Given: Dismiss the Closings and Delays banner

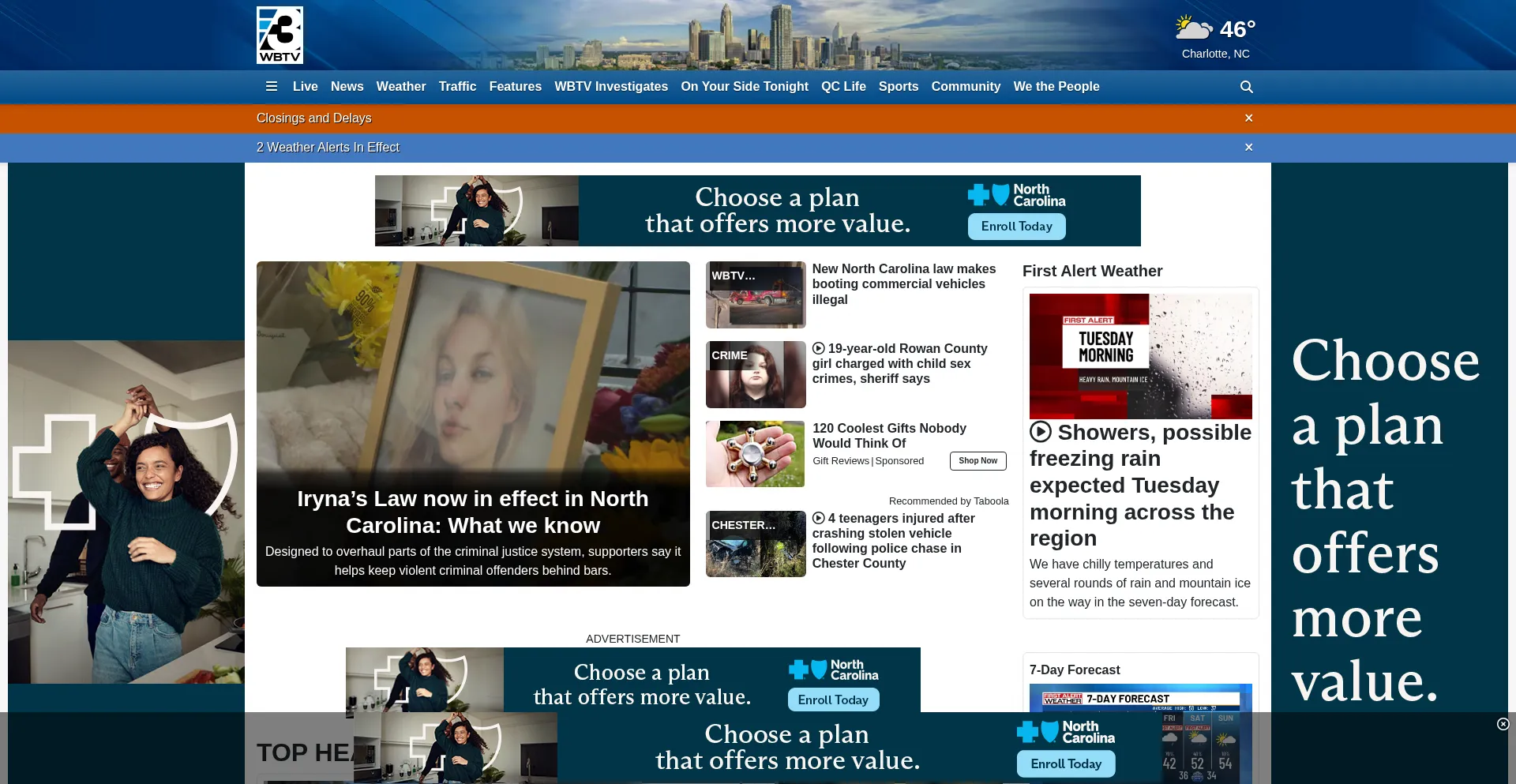Looking at the screenshot, I should point(1248,118).
